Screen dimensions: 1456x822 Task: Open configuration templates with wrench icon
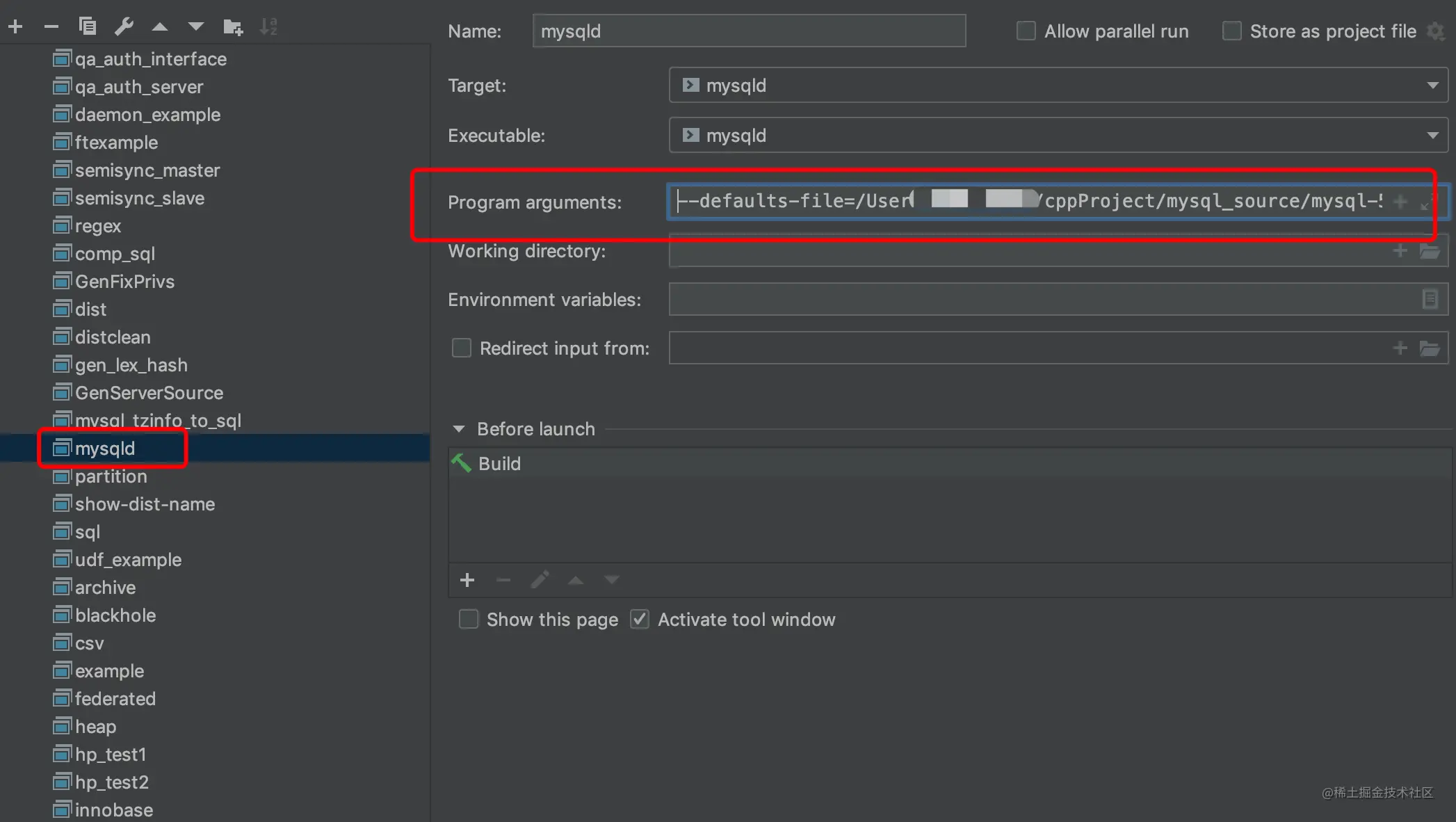[124, 27]
